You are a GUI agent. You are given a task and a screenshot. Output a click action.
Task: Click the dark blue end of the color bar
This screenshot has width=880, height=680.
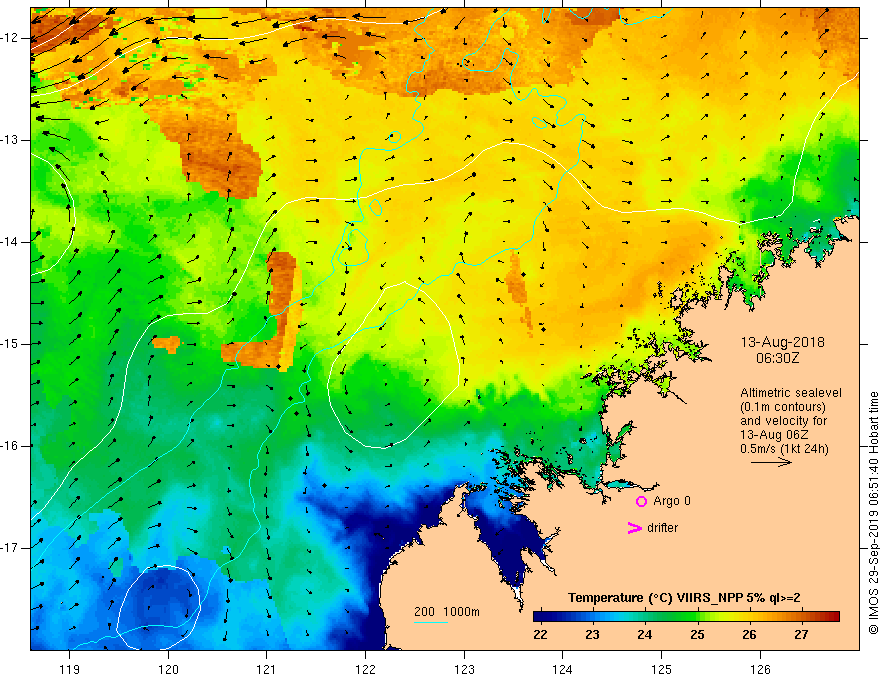point(539,617)
